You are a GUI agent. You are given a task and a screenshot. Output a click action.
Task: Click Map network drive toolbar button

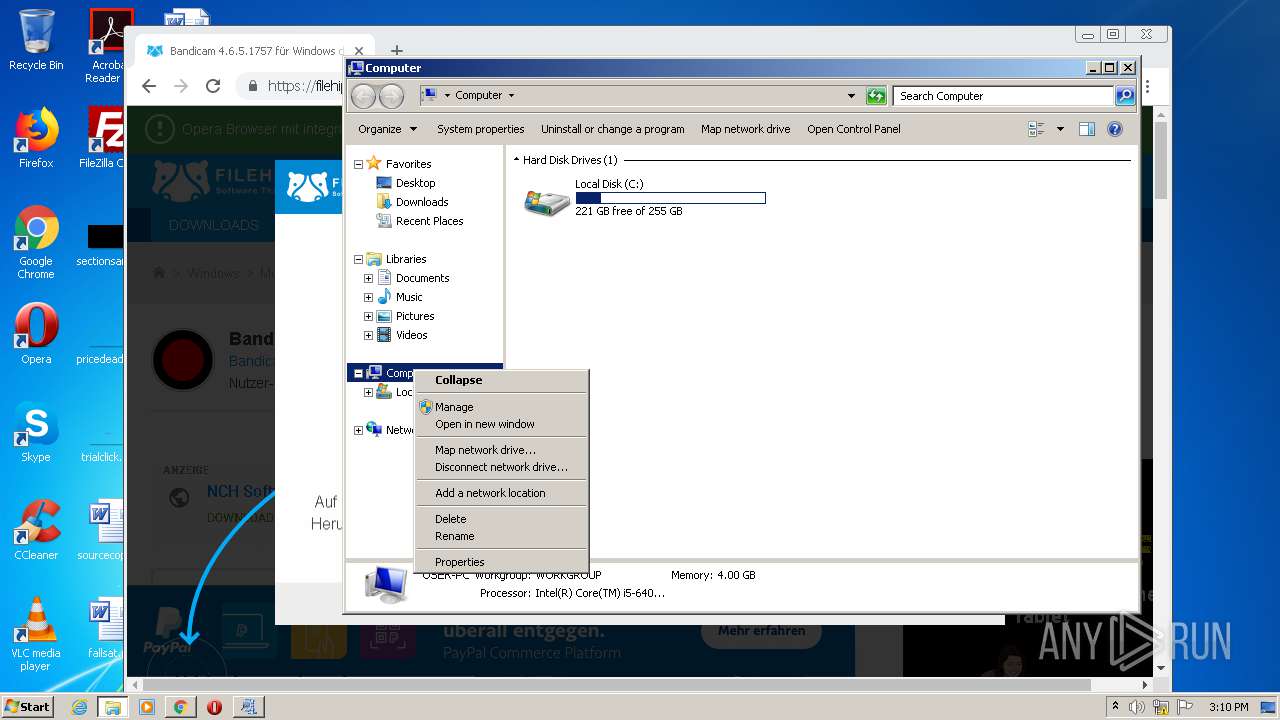745,129
